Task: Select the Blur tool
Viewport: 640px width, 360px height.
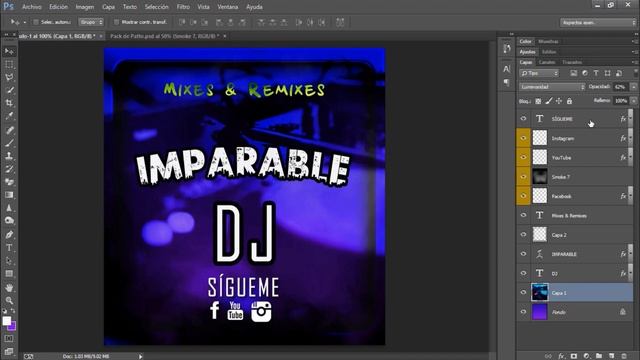Action: [9, 208]
